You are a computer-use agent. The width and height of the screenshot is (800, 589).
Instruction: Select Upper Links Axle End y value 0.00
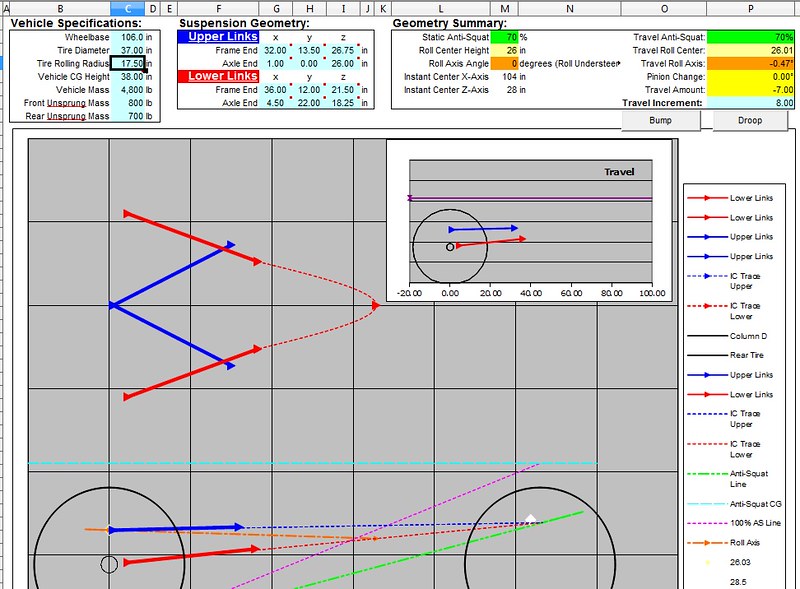click(309, 63)
